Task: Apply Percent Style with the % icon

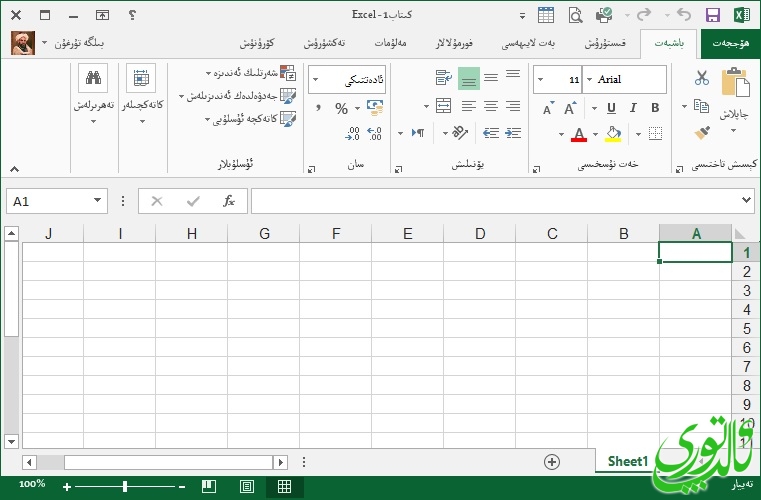Action: point(342,108)
